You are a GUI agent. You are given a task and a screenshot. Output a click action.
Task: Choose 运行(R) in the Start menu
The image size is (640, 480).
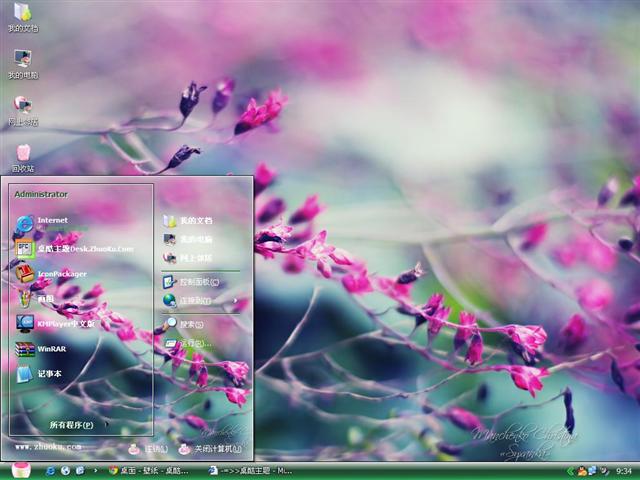[x=192, y=343]
